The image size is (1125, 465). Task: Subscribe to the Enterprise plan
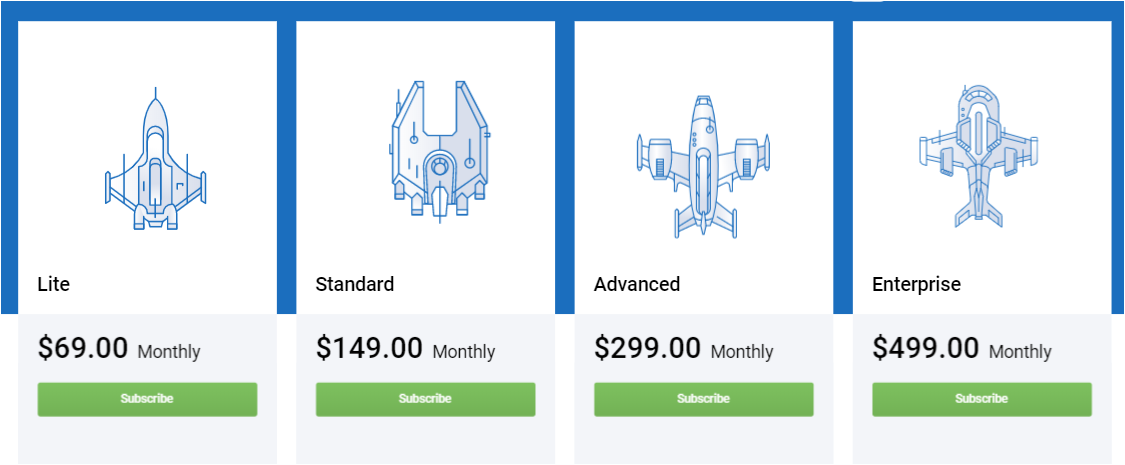(982, 399)
